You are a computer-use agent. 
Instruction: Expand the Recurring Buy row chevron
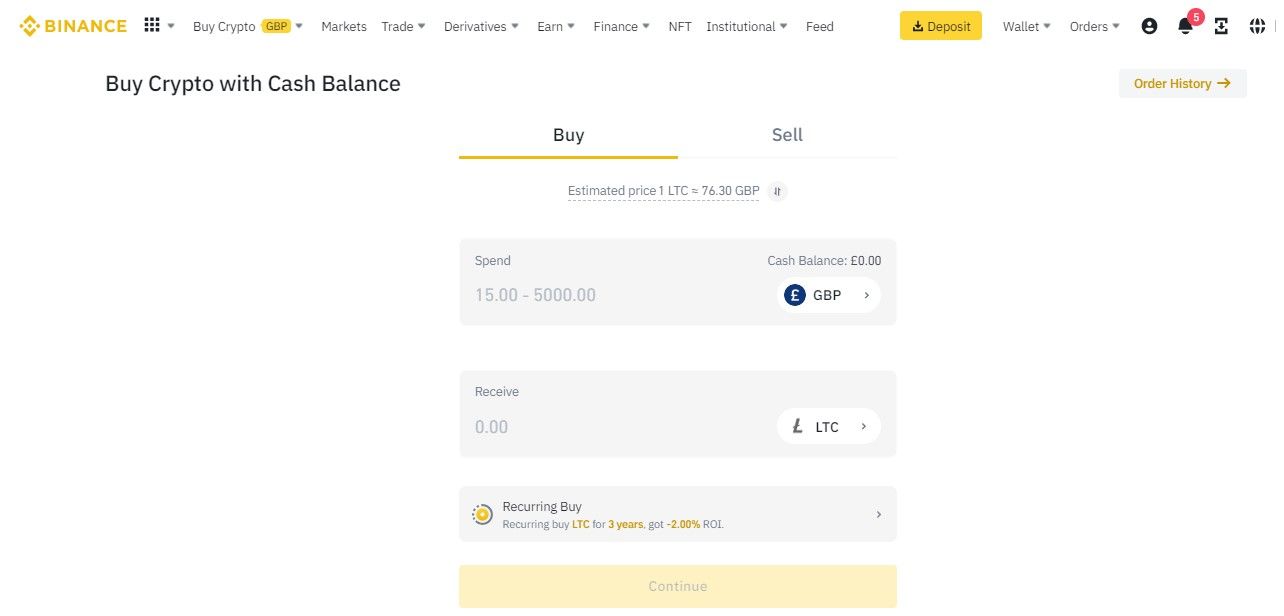coord(878,515)
